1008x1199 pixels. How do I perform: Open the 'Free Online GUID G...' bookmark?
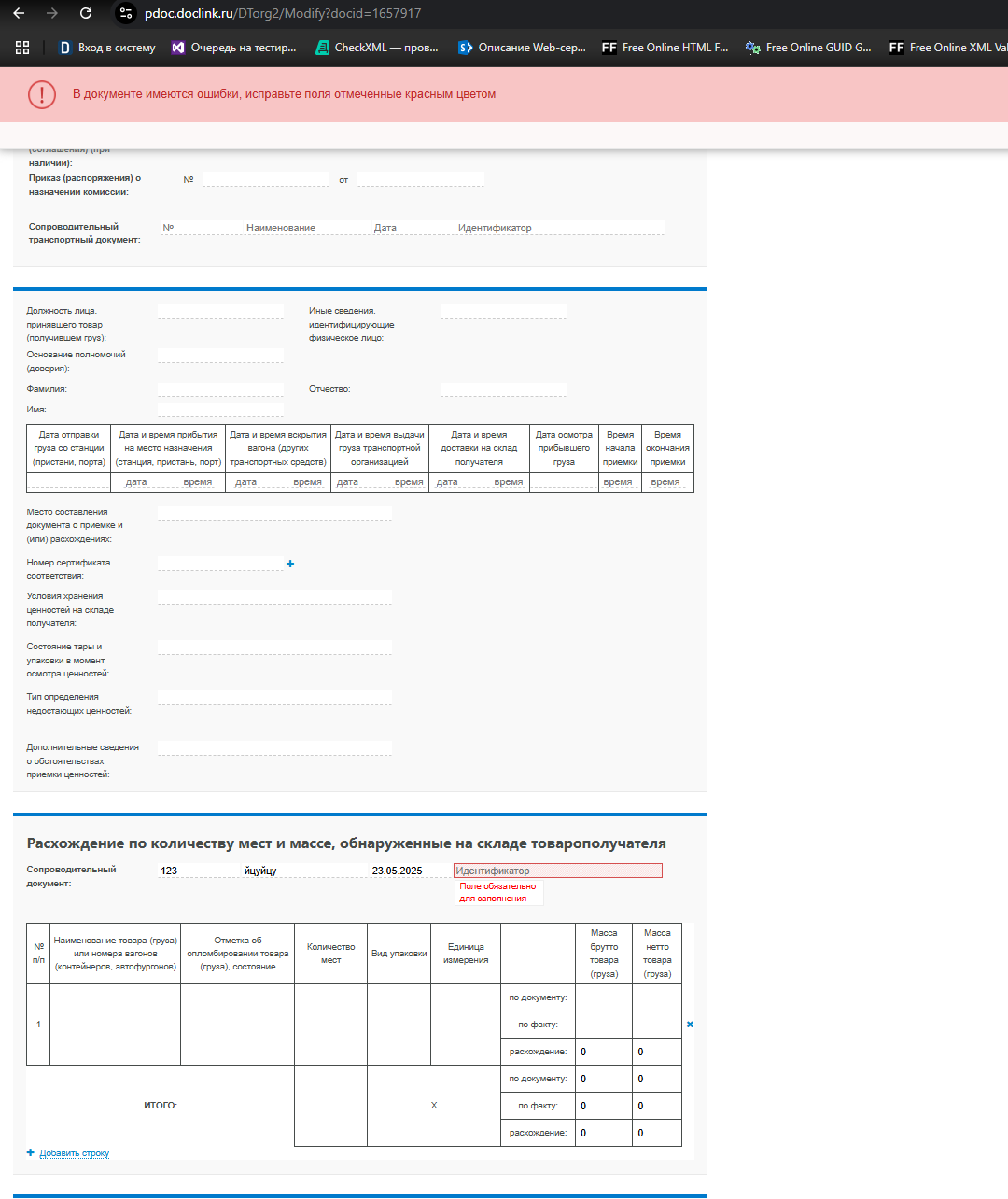[x=808, y=48]
